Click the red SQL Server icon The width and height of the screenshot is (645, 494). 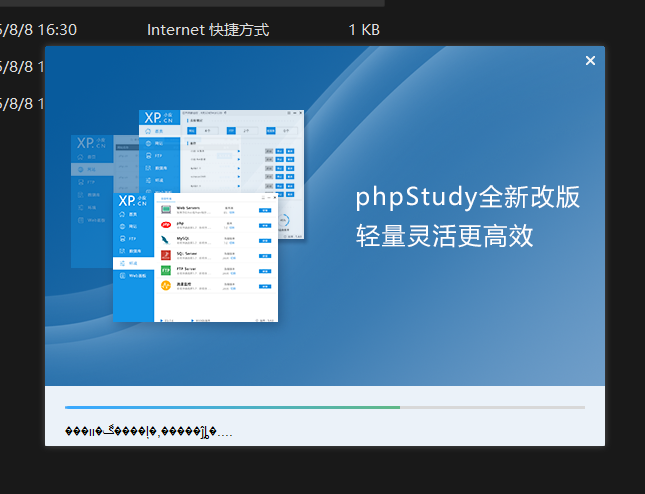(166, 255)
